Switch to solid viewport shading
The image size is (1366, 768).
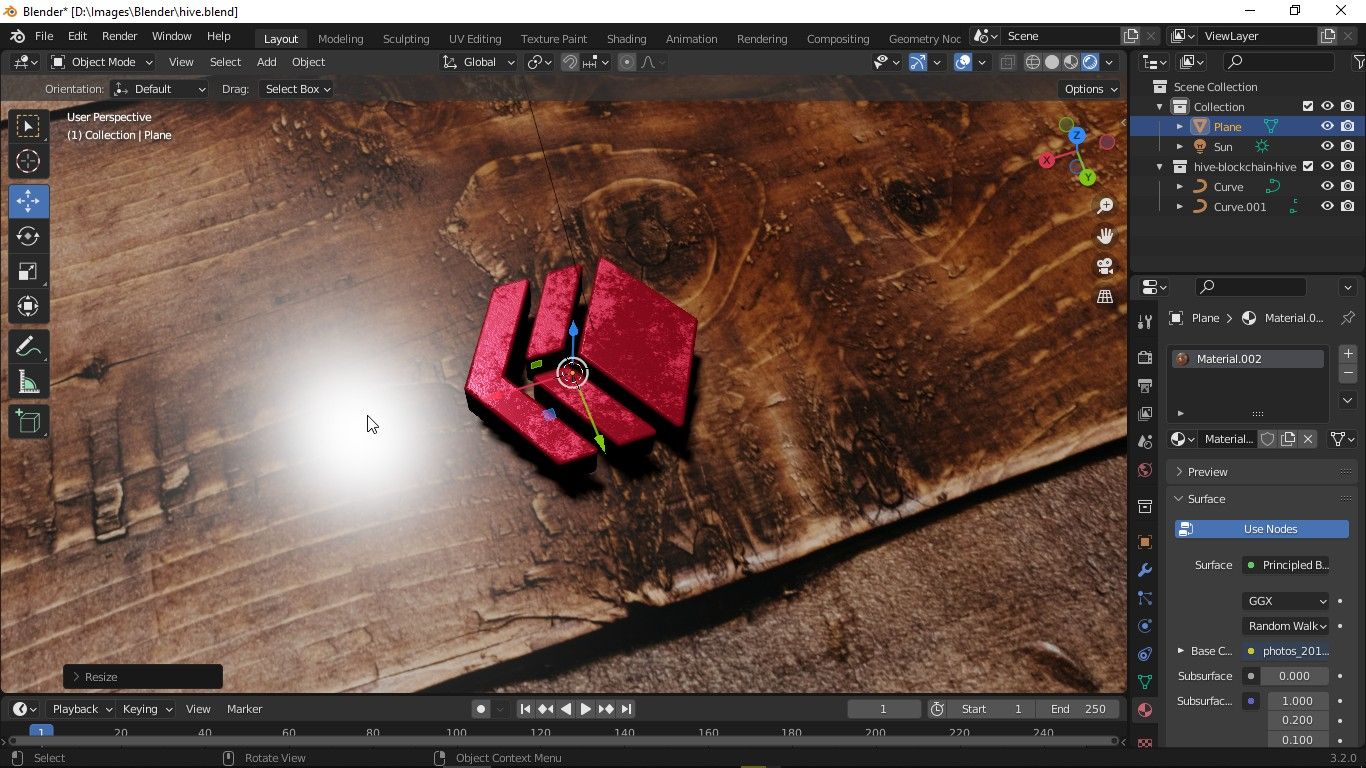(1052, 62)
